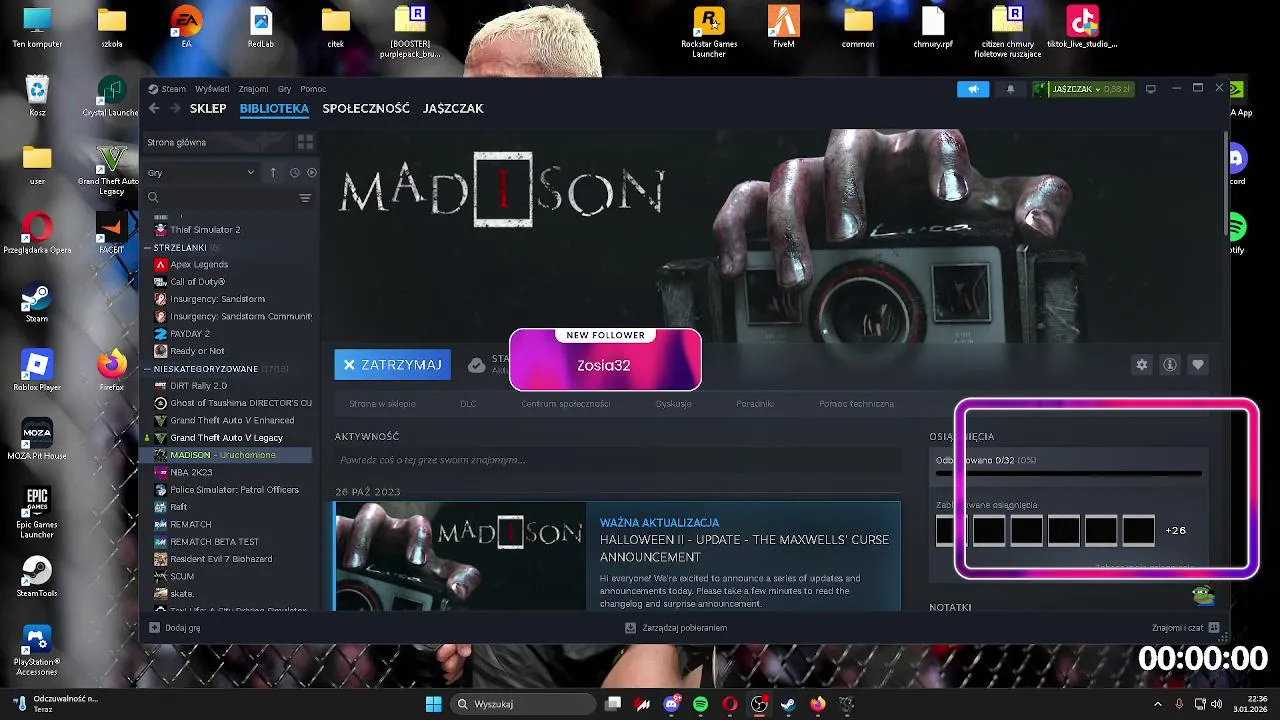Show ready-to-play games filter icon
1280x720 pixels.
pos(311,172)
